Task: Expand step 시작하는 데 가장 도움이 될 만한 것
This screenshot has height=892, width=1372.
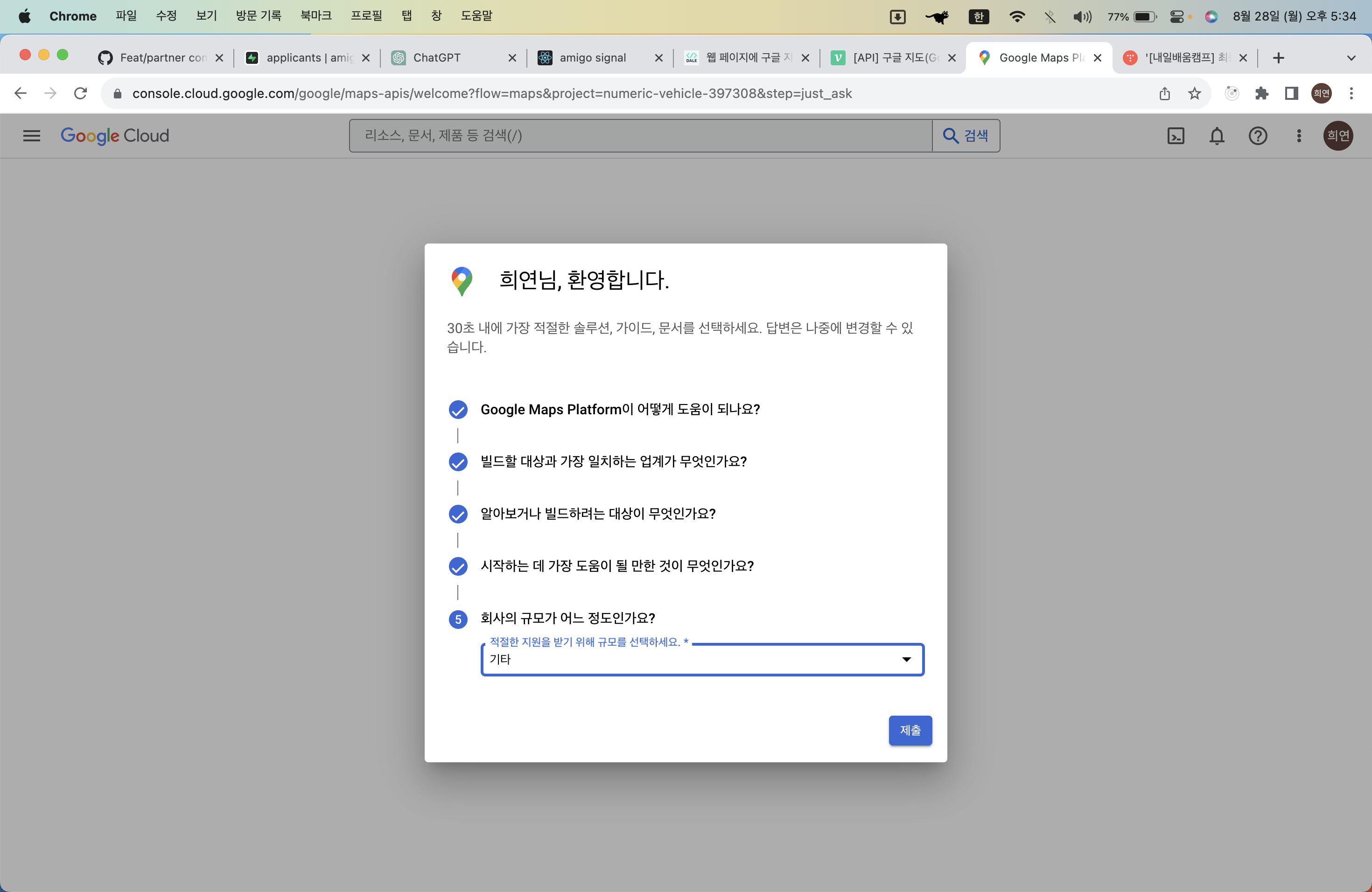Action: 617,566
